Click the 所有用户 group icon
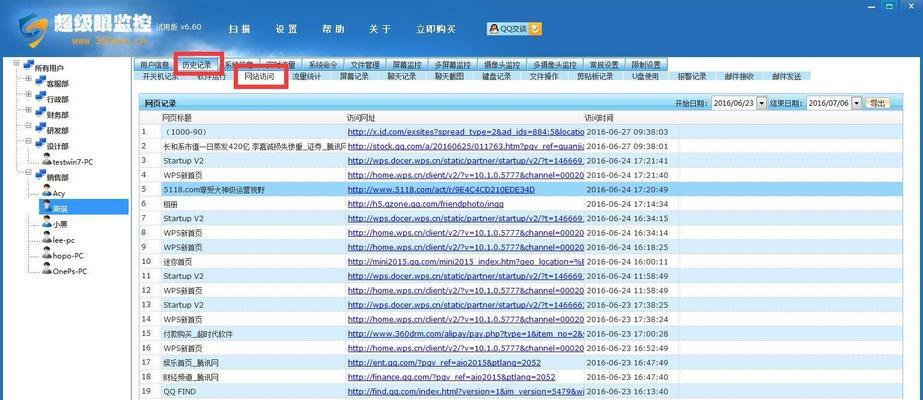This screenshot has height=400, width=923. click(x=28, y=66)
